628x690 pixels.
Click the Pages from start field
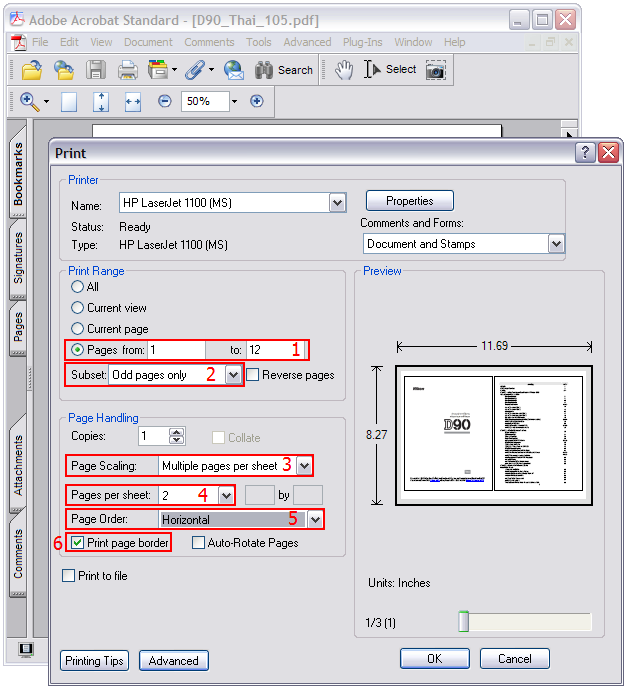click(176, 350)
